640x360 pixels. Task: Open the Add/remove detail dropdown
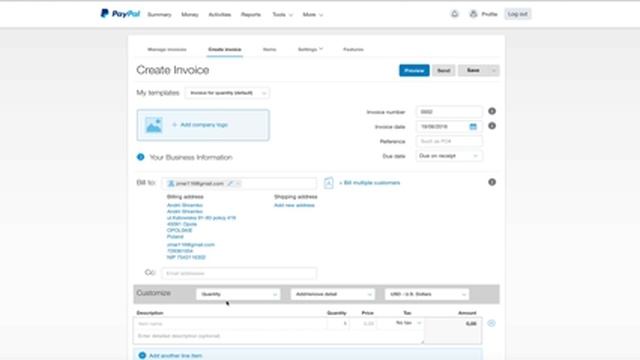point(333,294)
